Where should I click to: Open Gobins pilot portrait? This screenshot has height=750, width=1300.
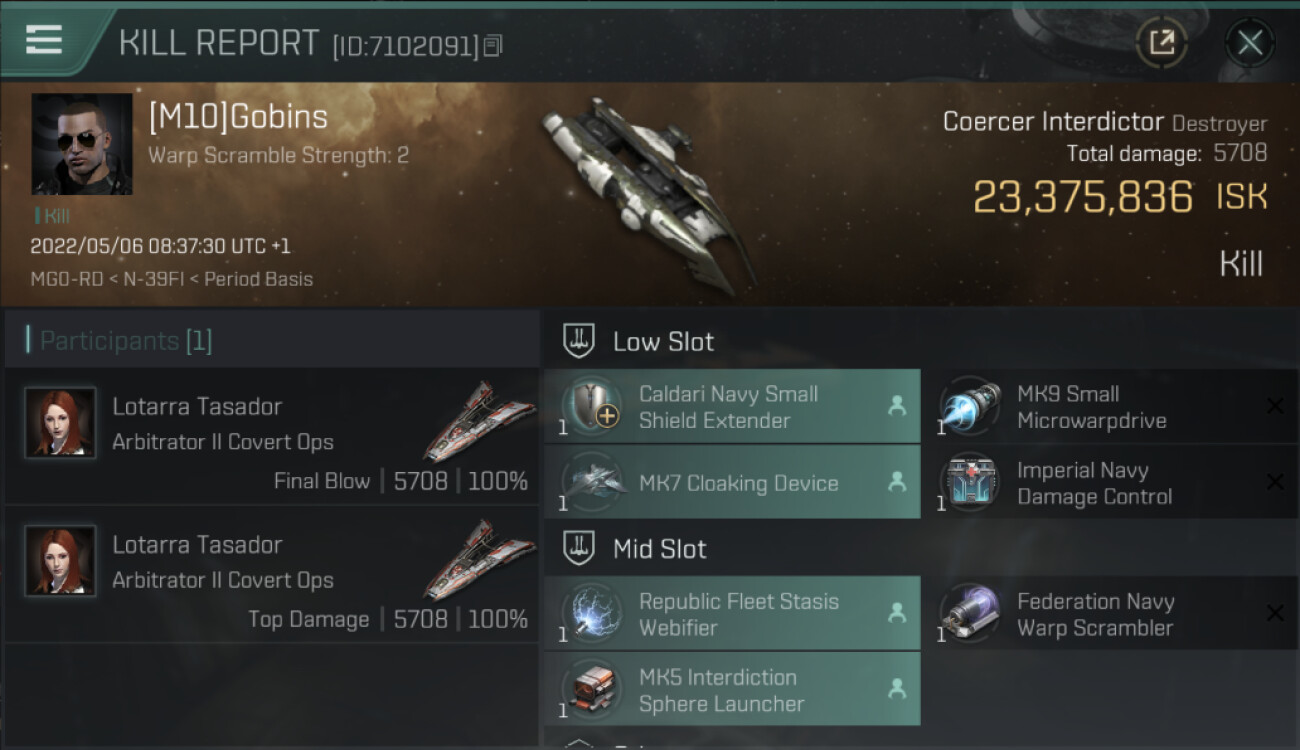pyautogui.click(x=82, y=144)
